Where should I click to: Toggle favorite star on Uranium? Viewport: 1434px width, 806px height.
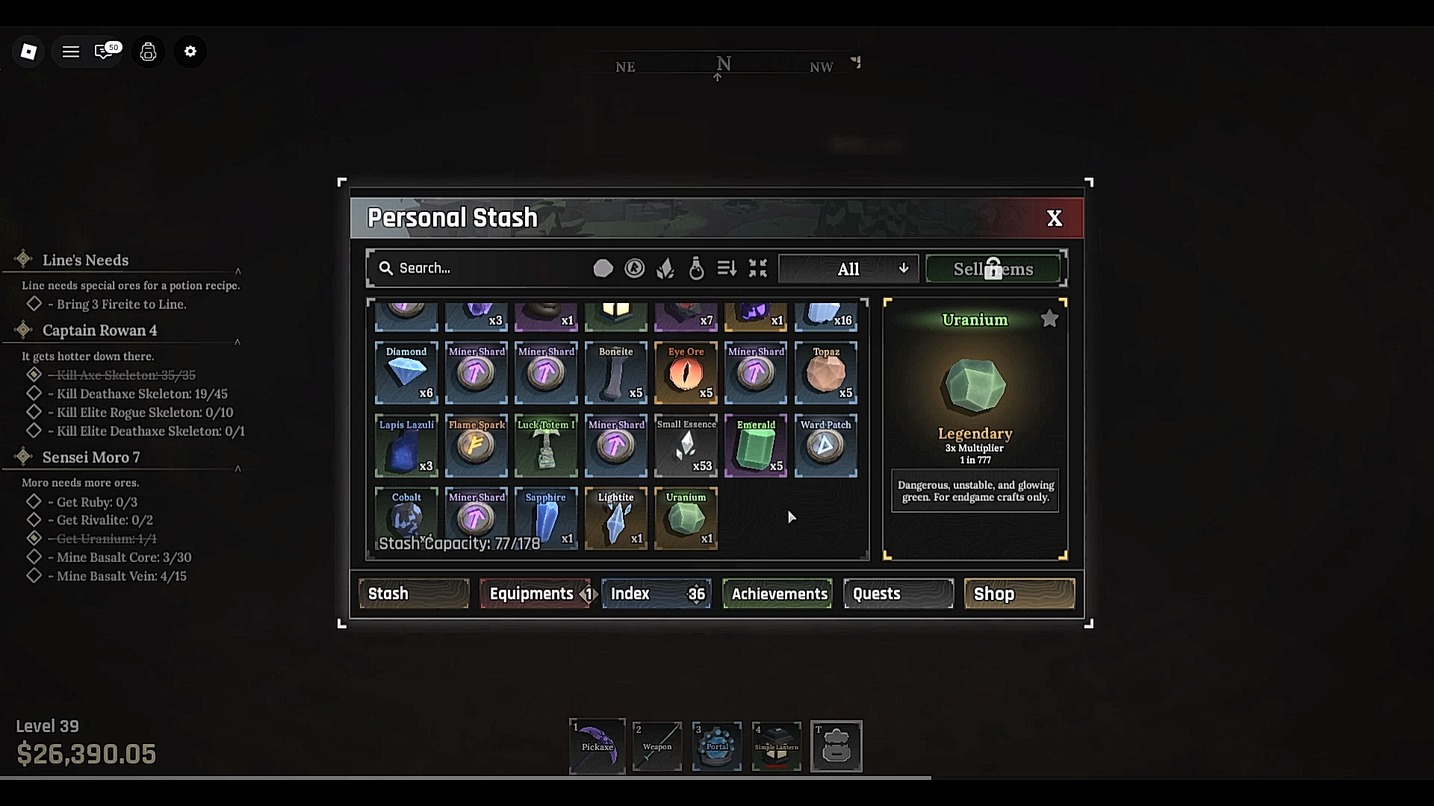[1049, 319]
